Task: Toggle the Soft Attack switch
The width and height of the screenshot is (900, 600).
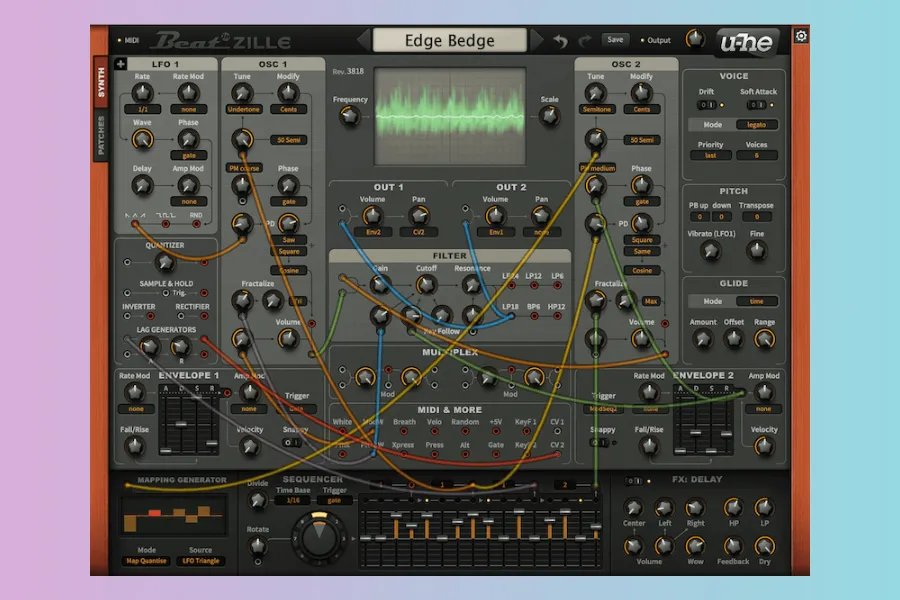Action: coord(756,105)
